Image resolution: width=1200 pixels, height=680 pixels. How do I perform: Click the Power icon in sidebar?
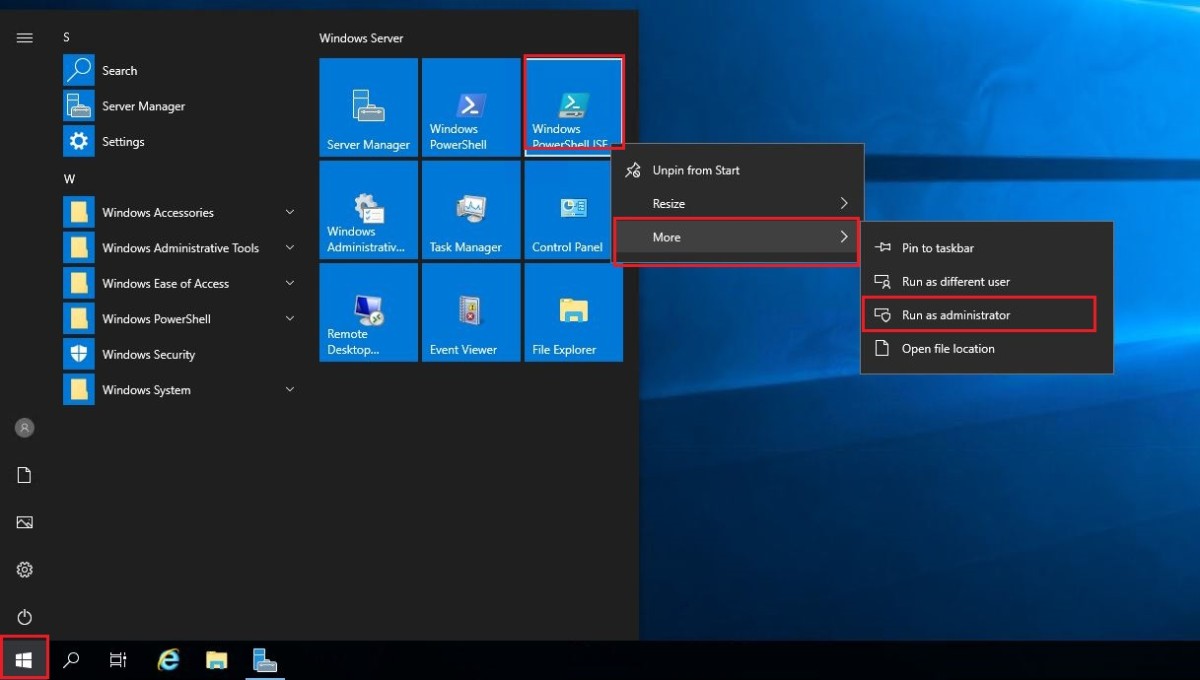point(25,617)
